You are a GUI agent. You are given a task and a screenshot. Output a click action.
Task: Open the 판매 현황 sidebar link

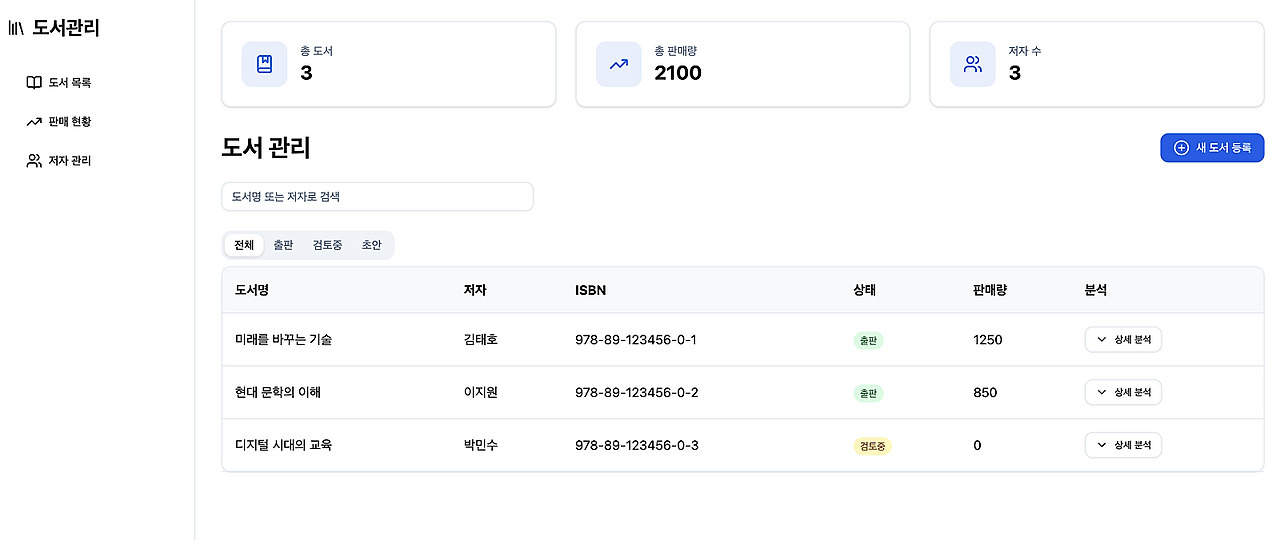pyautogui.click(x=69, y=122)
